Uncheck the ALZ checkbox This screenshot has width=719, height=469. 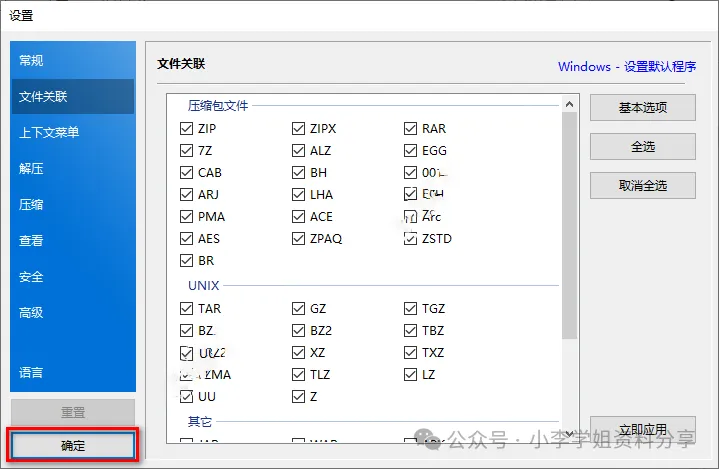[298, 150]
